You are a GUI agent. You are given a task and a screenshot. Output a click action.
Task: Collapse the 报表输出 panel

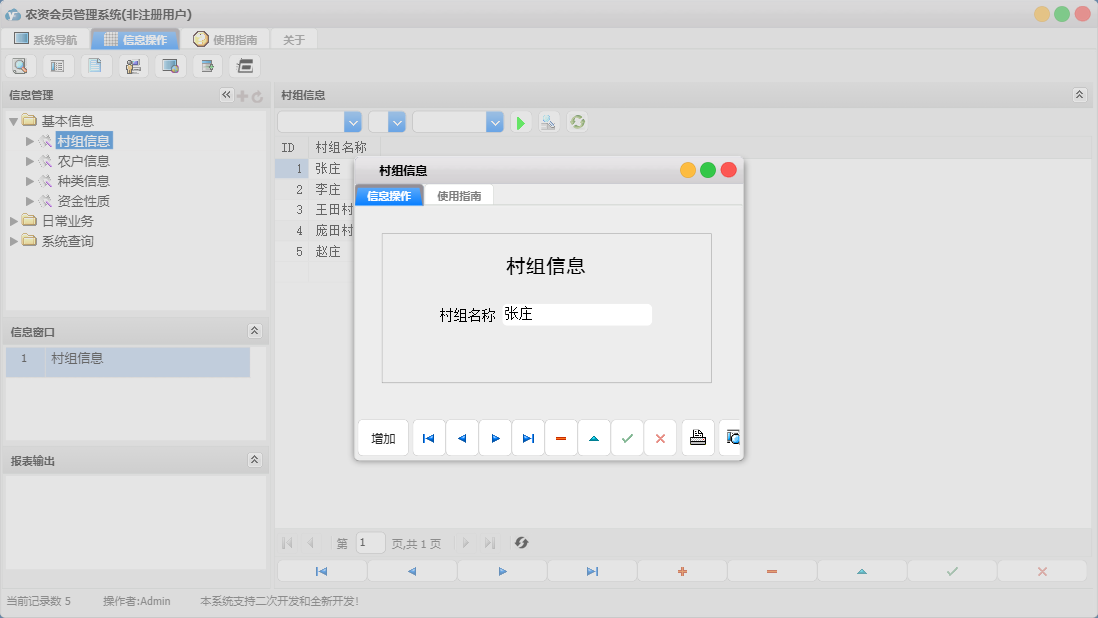click(256, 460)
